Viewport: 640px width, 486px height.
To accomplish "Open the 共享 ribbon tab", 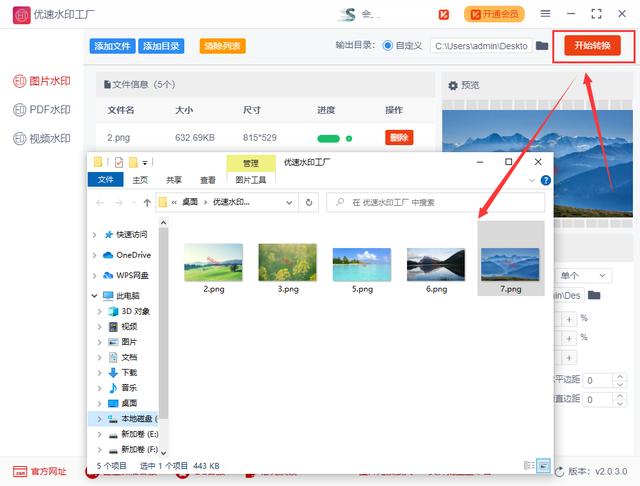I will pyautogui.click(x=174, y=180).
